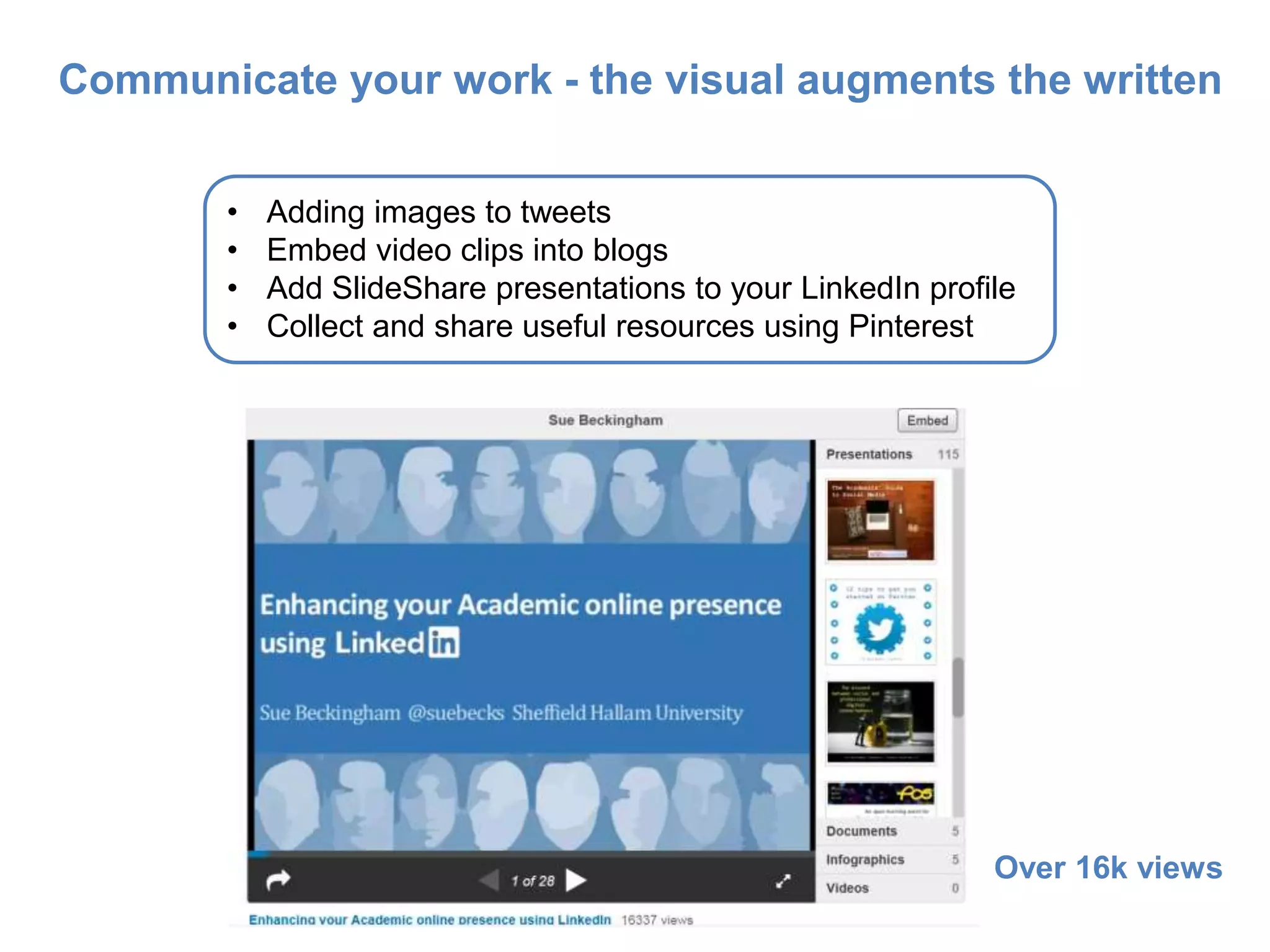Go to previous slide with left arrow
Viewport: 1270px width, 952px height.
click(x=489, y=880)
